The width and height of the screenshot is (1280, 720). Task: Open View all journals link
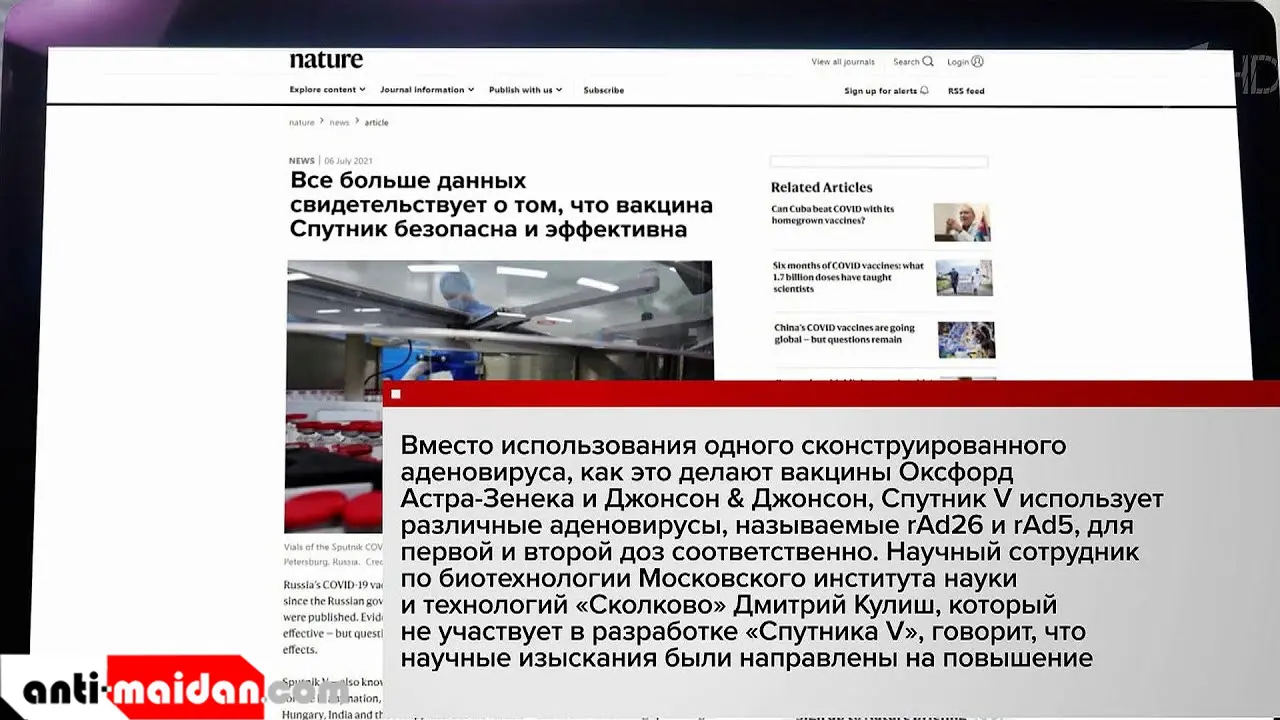click(x=843, y=62)
